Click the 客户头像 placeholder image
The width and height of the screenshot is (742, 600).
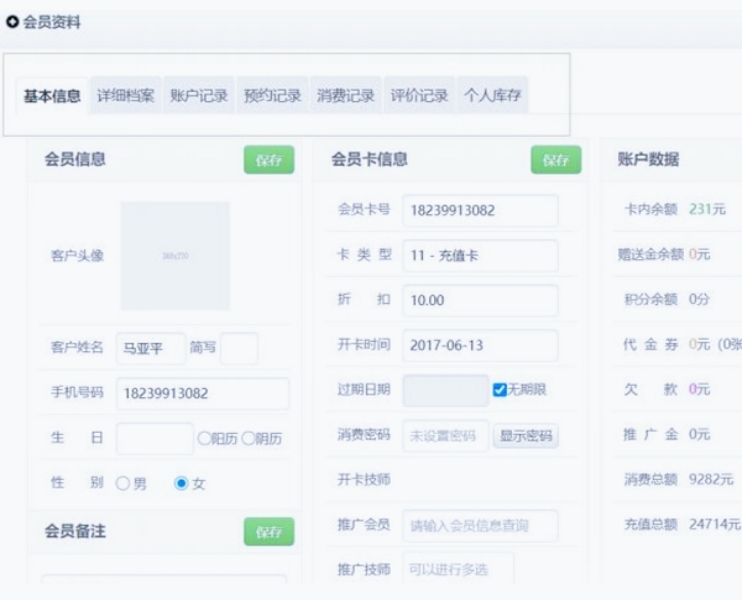[x=175, y=256]
